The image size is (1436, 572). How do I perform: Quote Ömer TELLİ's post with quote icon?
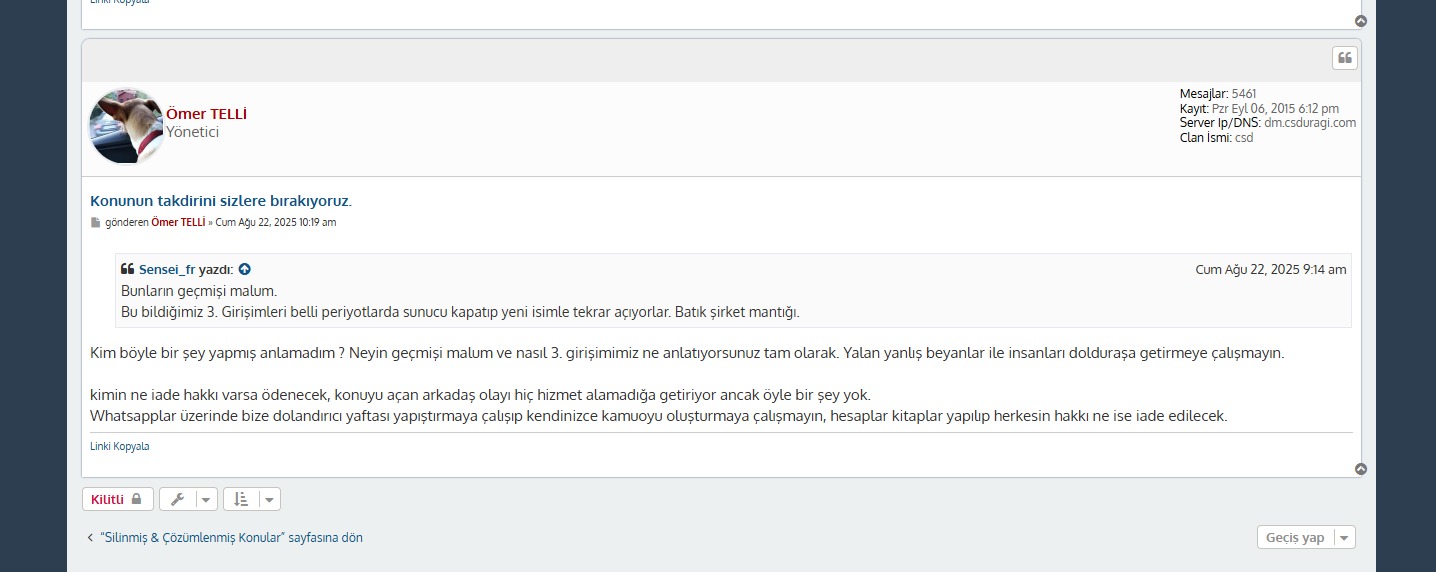coord(1345,58)
